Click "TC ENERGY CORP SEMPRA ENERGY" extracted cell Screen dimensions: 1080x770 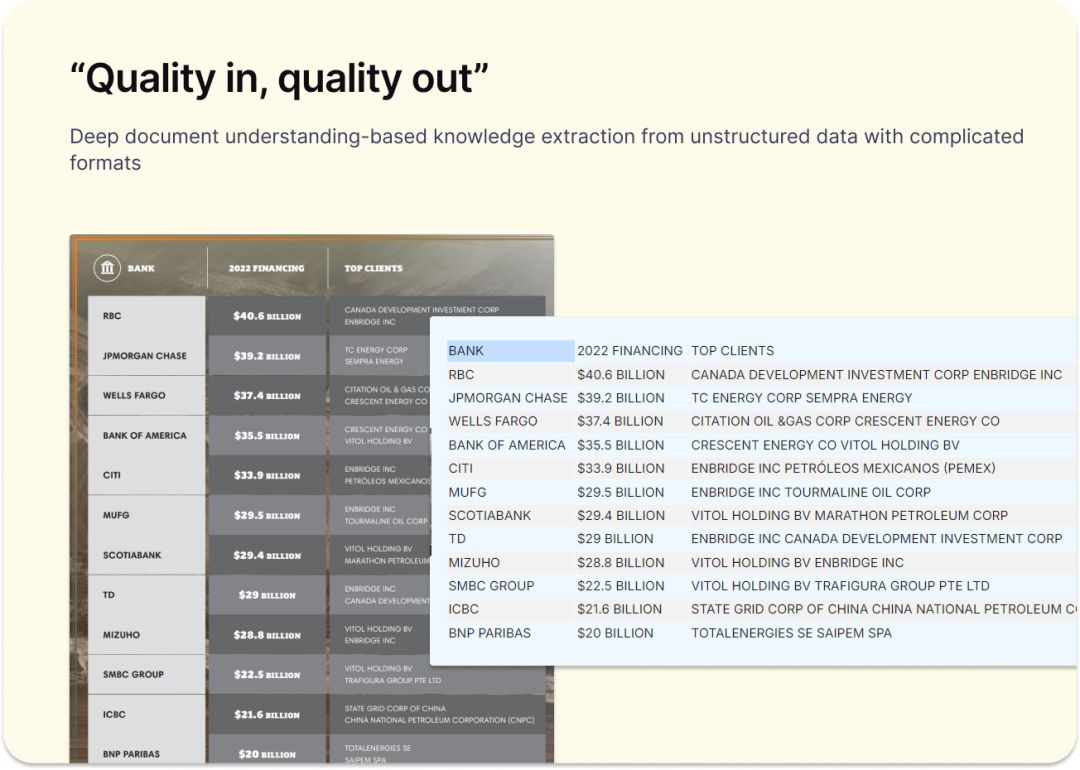[x=801, y=398]
